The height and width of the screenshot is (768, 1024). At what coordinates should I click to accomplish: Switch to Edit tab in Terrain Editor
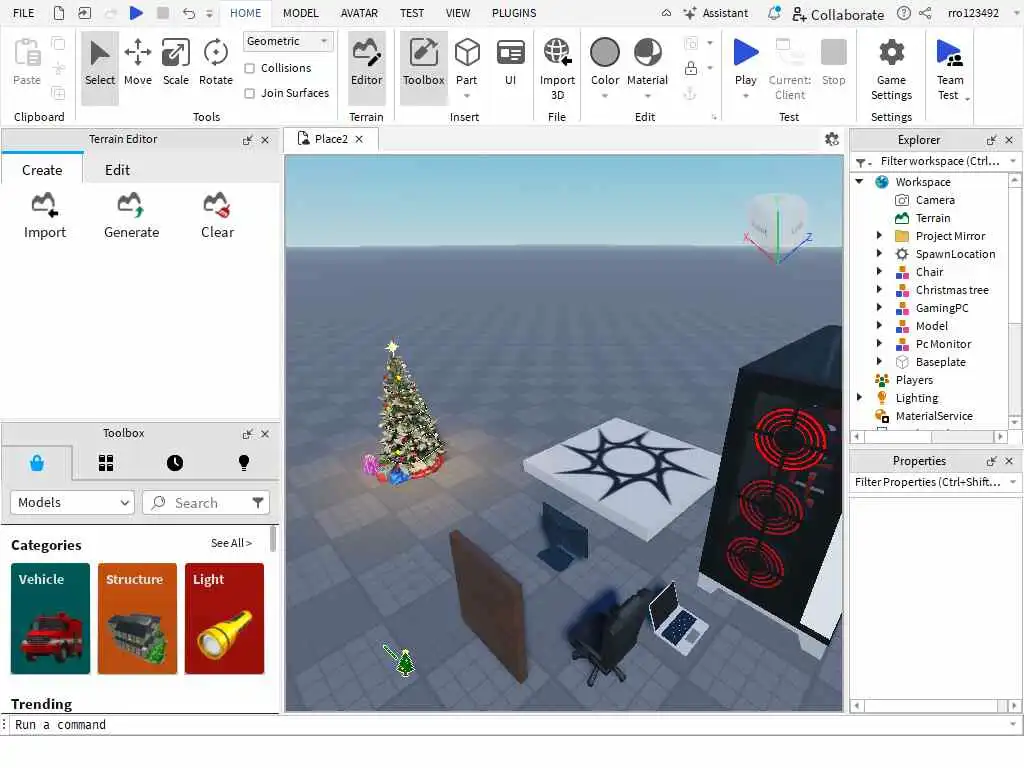pyautogui.click(x=118, y=170)
